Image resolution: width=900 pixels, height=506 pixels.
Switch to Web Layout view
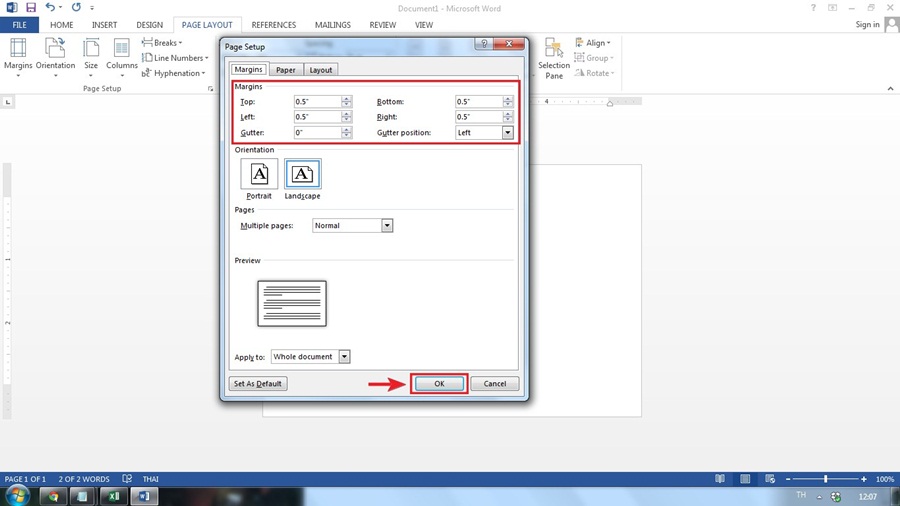point(770,478)
